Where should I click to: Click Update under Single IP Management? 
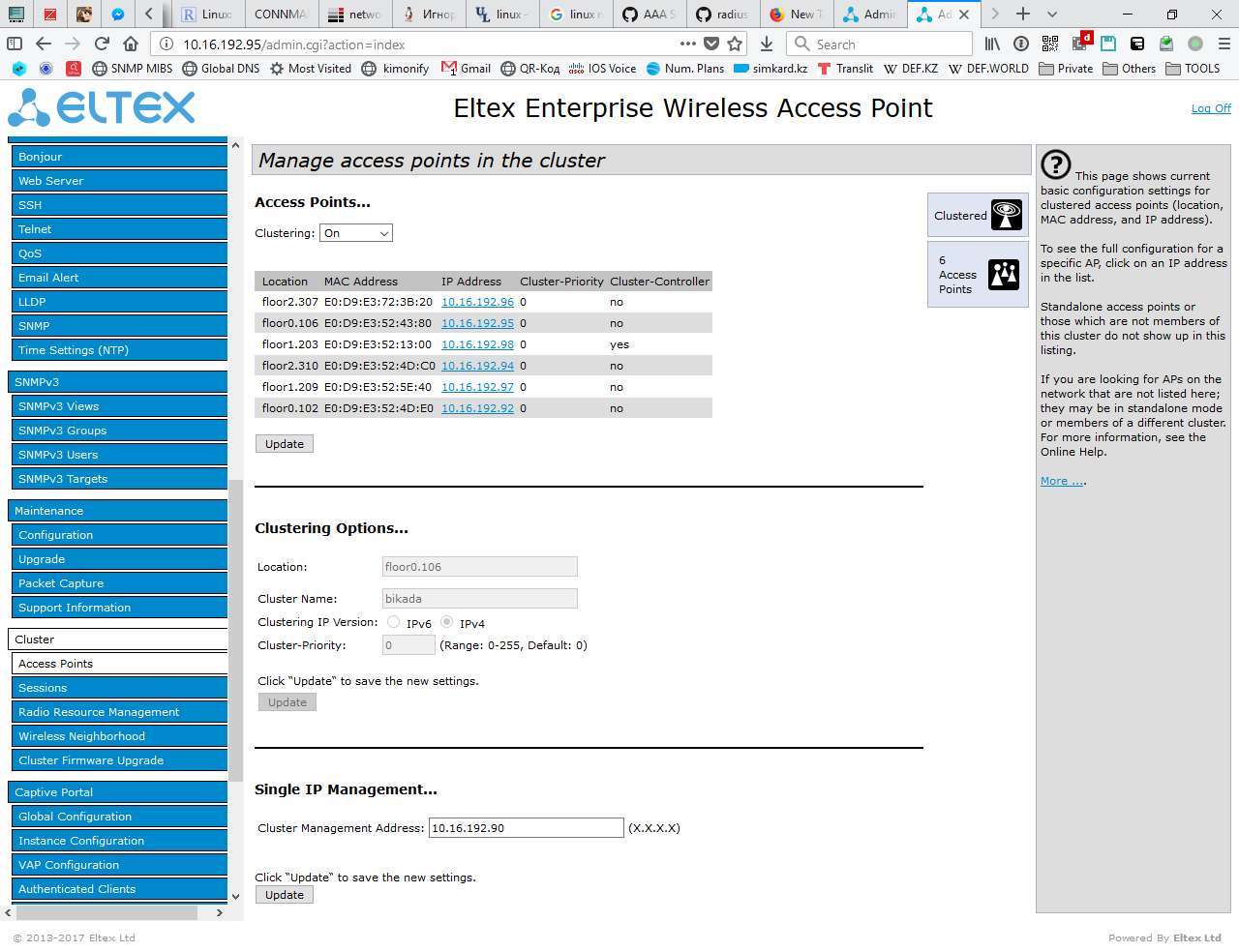[285, 895]
